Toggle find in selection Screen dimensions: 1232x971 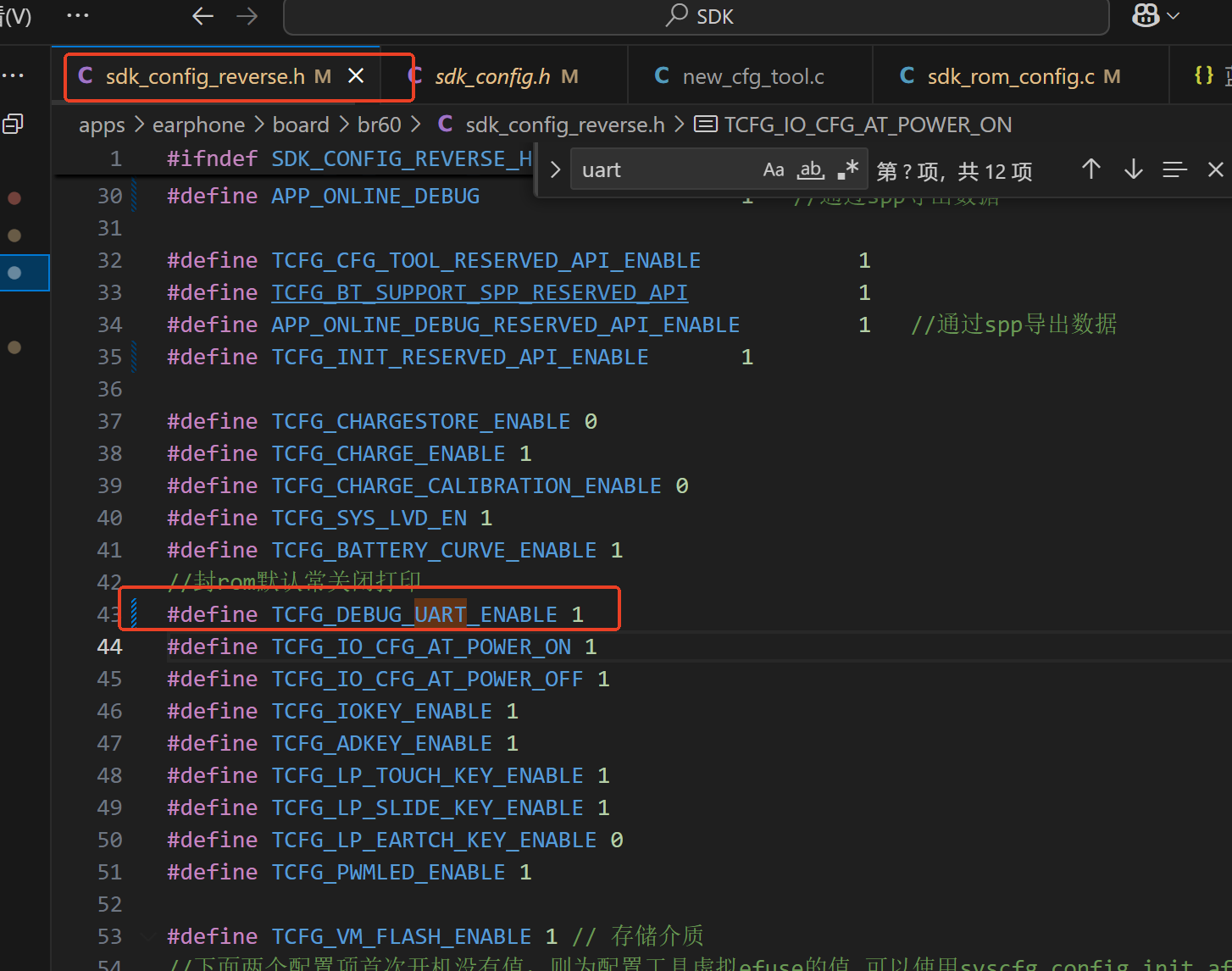pos(1174,169)
